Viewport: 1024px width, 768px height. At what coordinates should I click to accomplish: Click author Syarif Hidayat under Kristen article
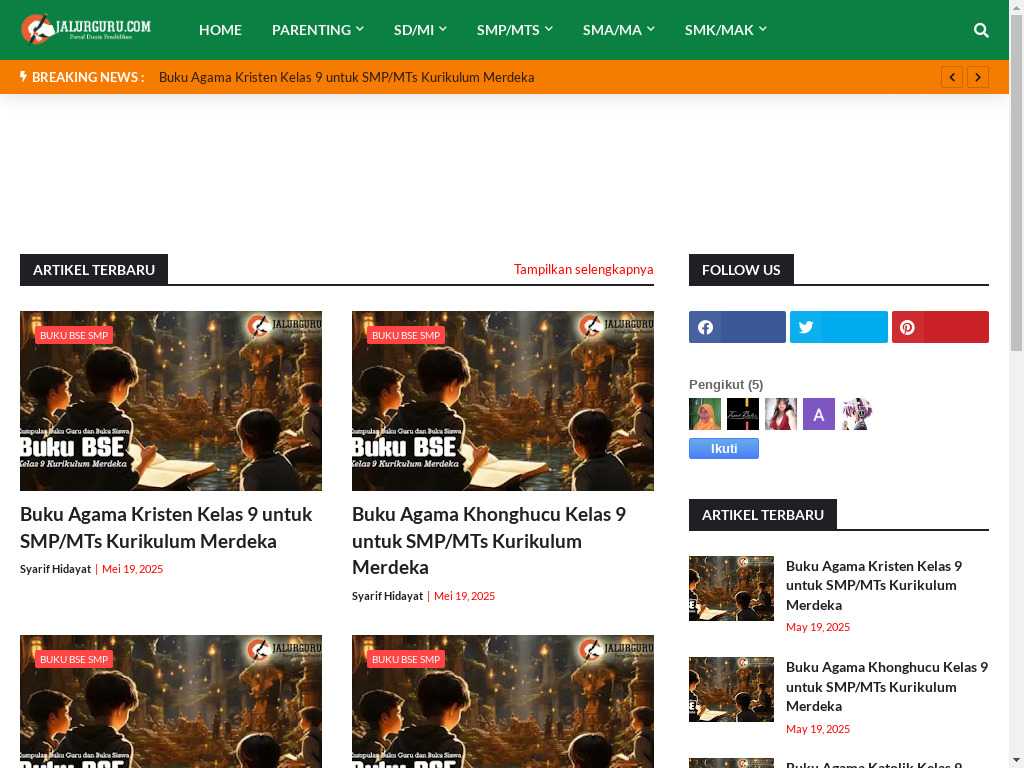point(56,569)
